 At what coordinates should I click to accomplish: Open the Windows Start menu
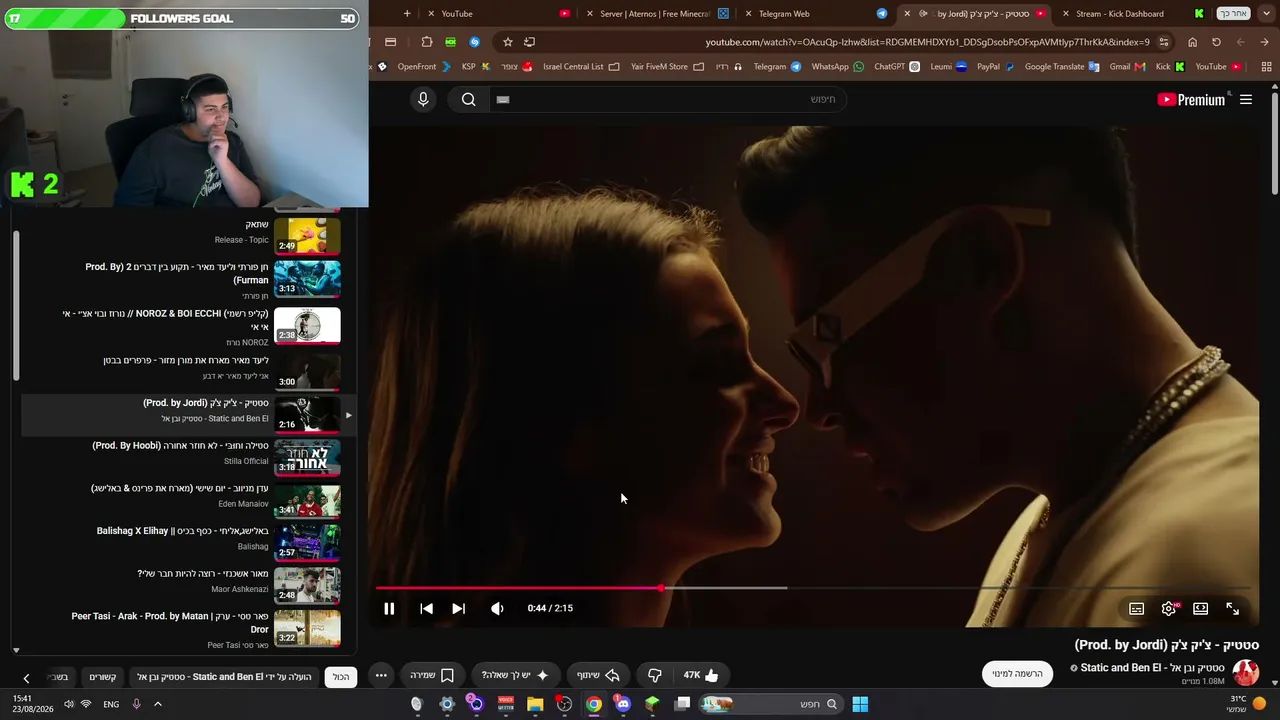860,704
